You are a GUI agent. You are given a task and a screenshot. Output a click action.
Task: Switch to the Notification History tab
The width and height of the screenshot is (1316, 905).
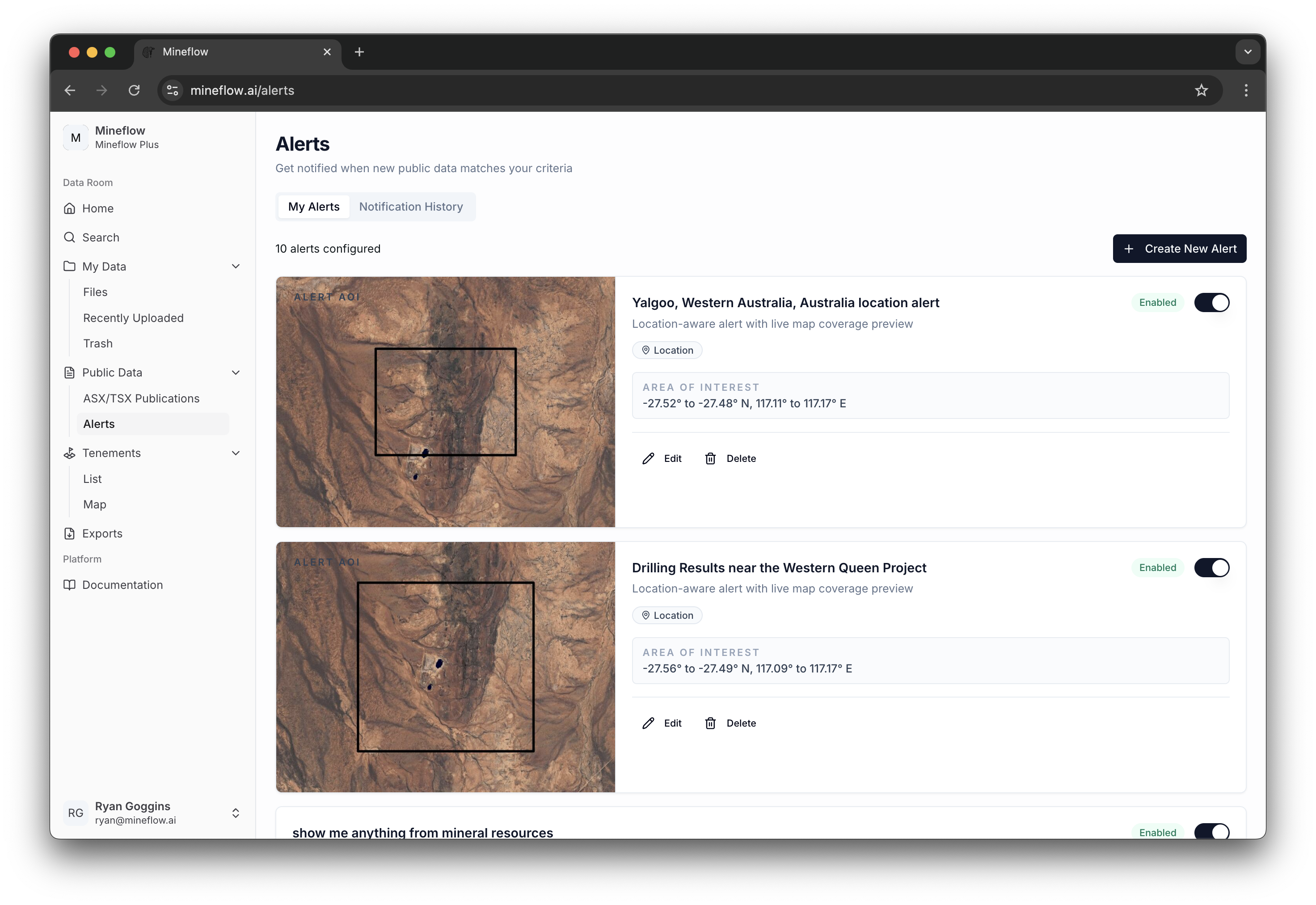point(410,207)
